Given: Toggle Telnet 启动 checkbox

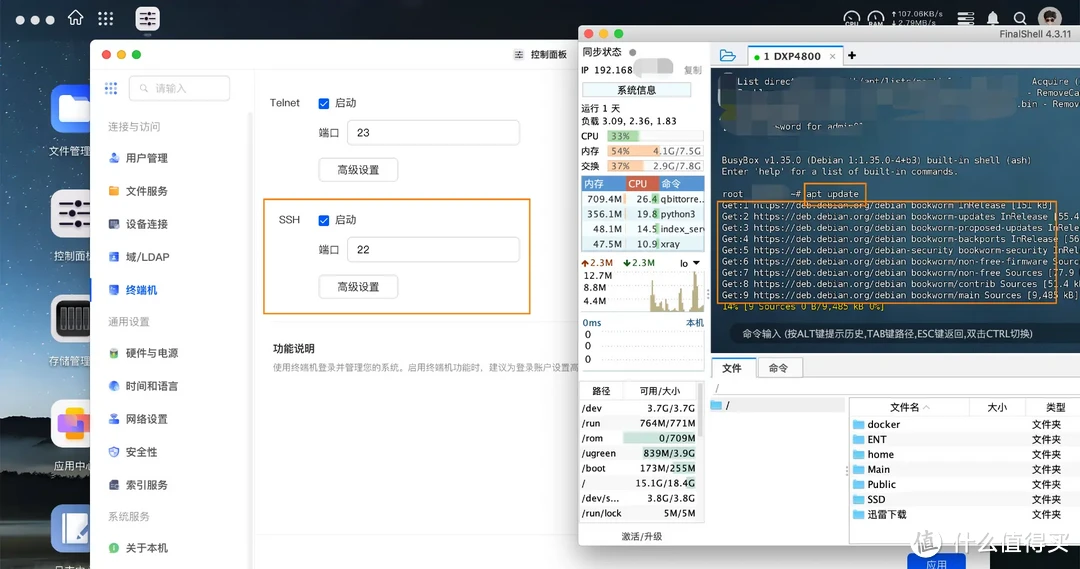Looking at the screenshot, I should pyautogui.click(x=324, y=103).
